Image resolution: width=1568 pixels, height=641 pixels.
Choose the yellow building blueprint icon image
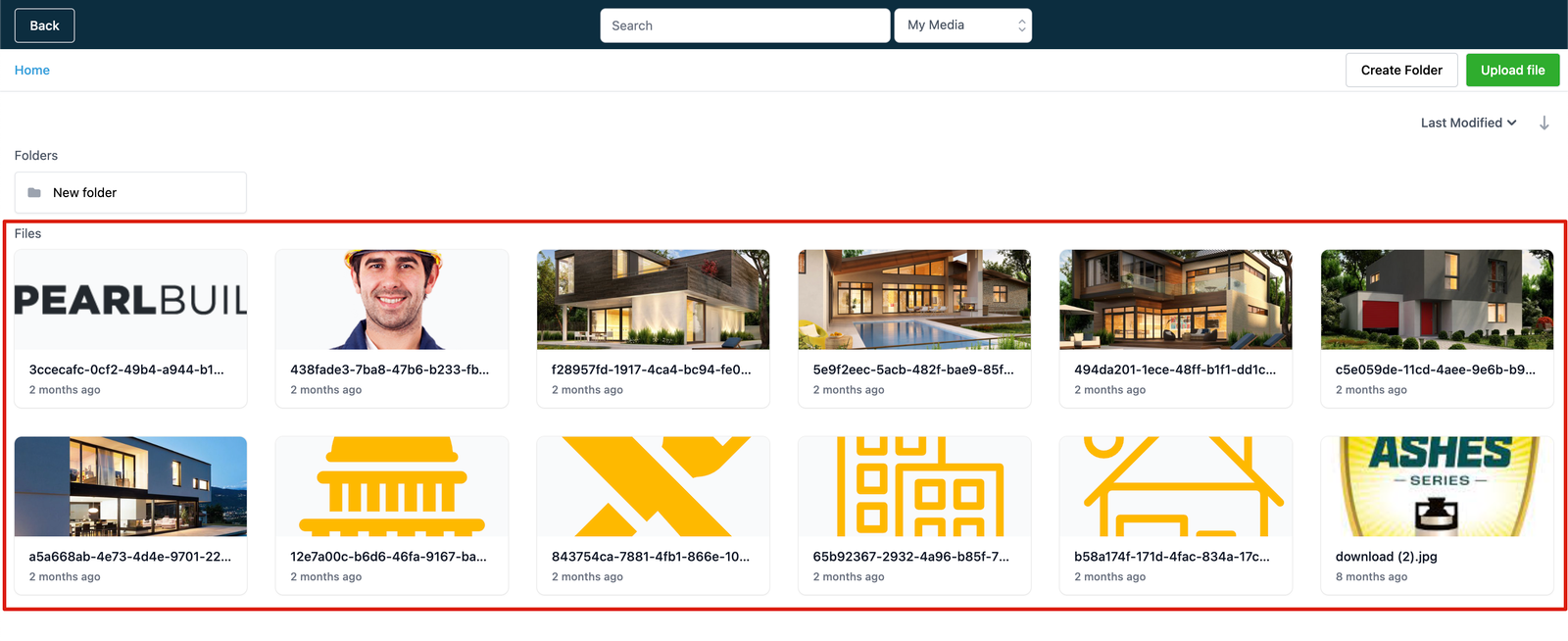[914, 486]
